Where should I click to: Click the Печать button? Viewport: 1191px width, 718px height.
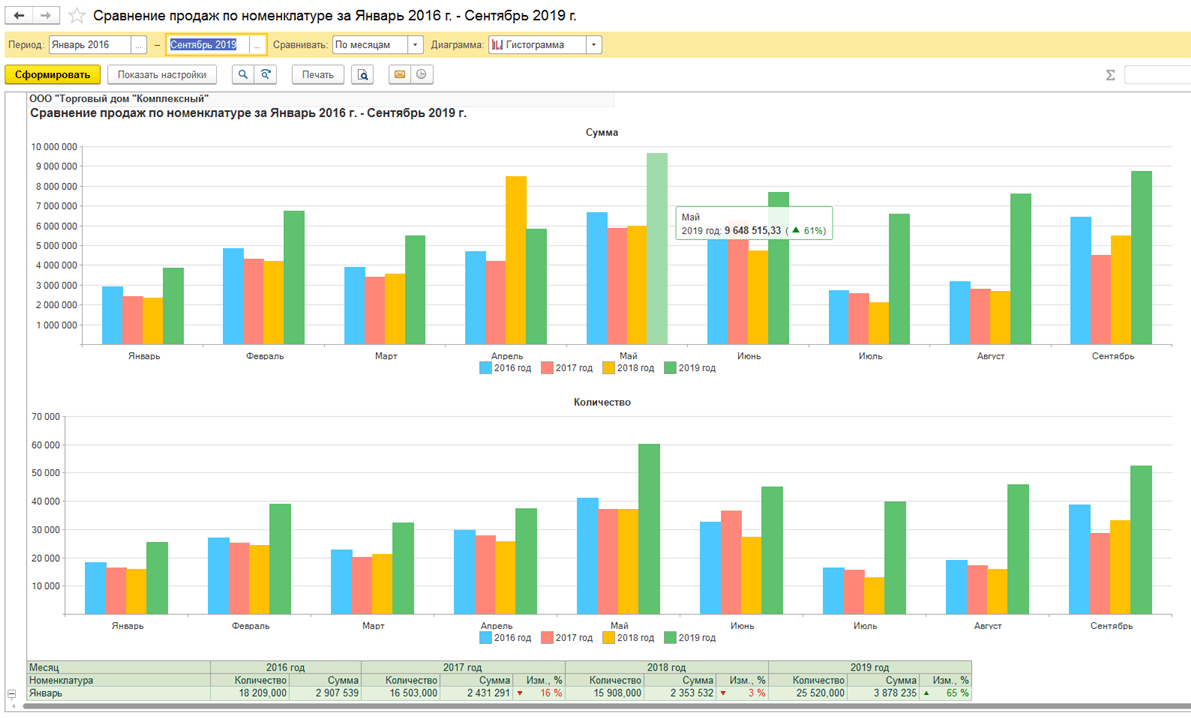(x=318, y=75)
